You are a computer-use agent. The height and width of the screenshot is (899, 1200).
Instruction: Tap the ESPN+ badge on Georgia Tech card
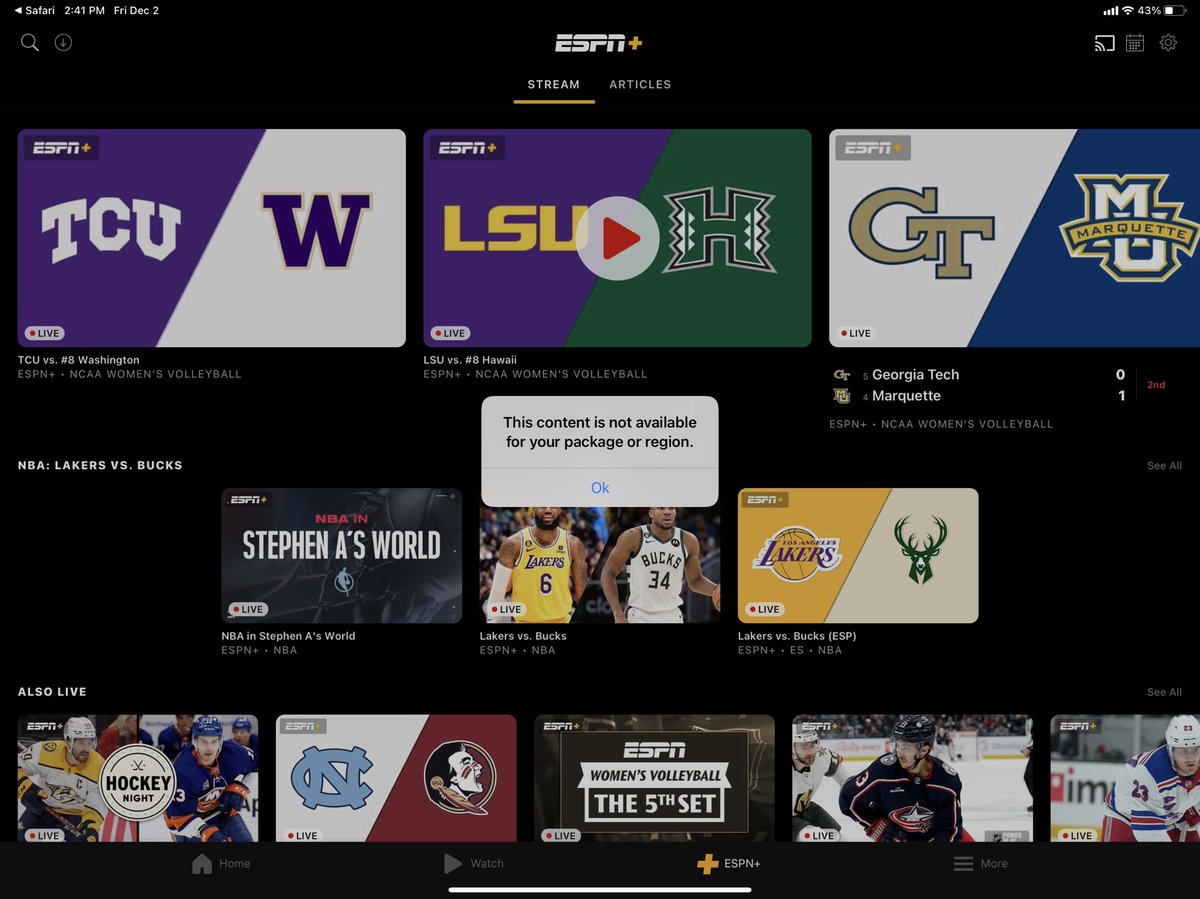pyautogui.click(x=873, y=148)
